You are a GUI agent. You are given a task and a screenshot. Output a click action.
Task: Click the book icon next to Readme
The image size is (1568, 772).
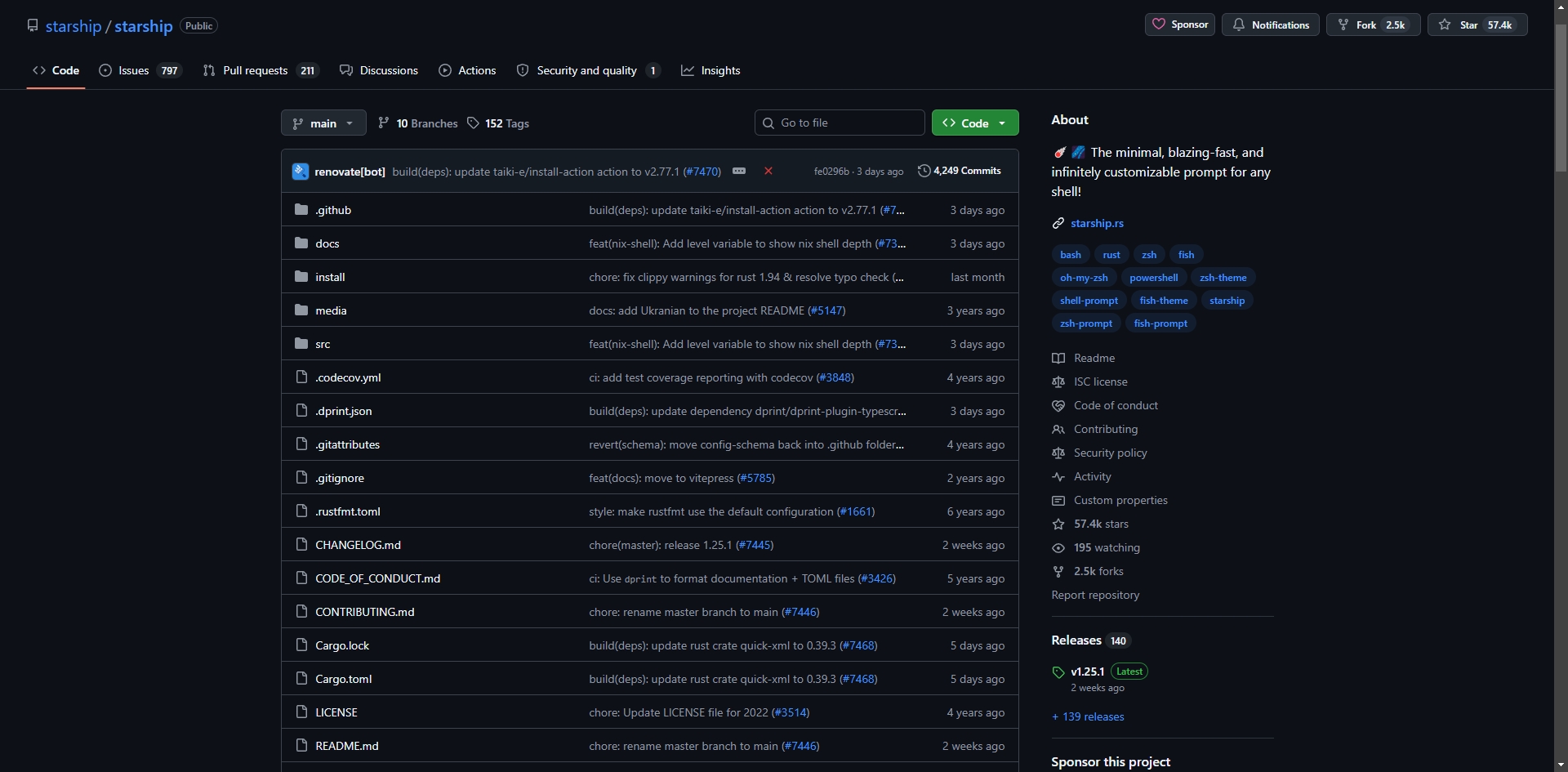coord(1058,358)
